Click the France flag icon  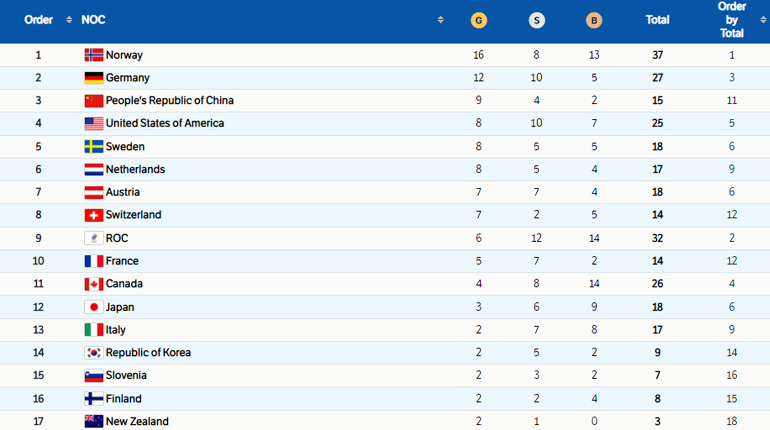click(94, 261)
